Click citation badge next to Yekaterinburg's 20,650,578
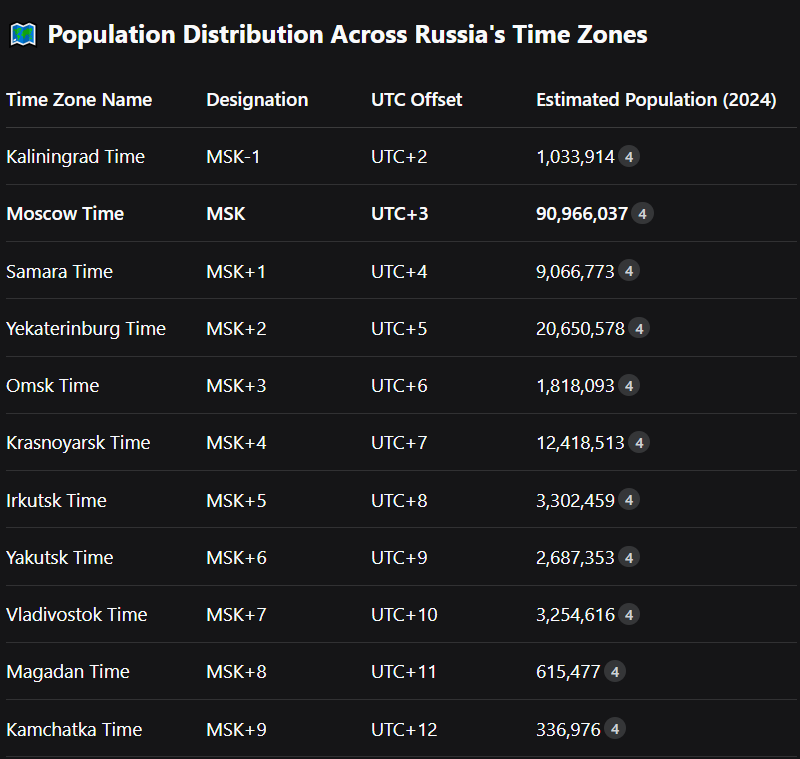Image resolution: width=800 pixels, height=759 pixels. [x=639, y=328]
